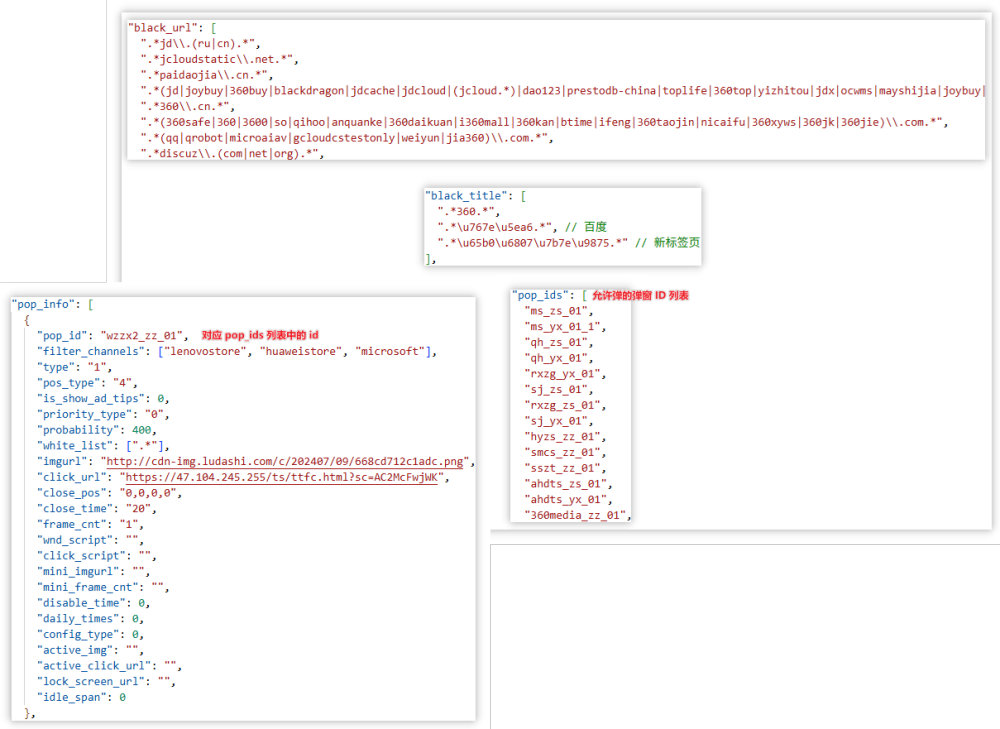
Task: Click the "360media_zz_01" pop id
Action: (x=575, y=515)
